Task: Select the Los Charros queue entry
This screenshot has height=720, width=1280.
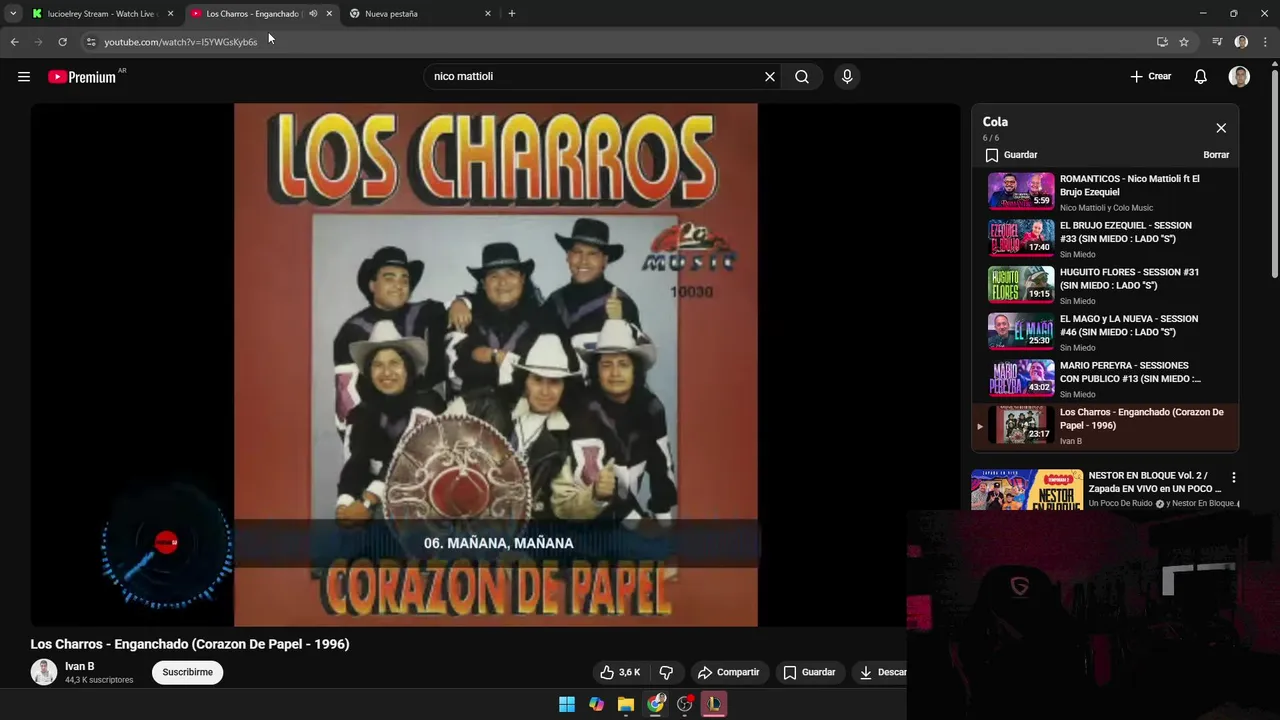Action: (1105, 426)
